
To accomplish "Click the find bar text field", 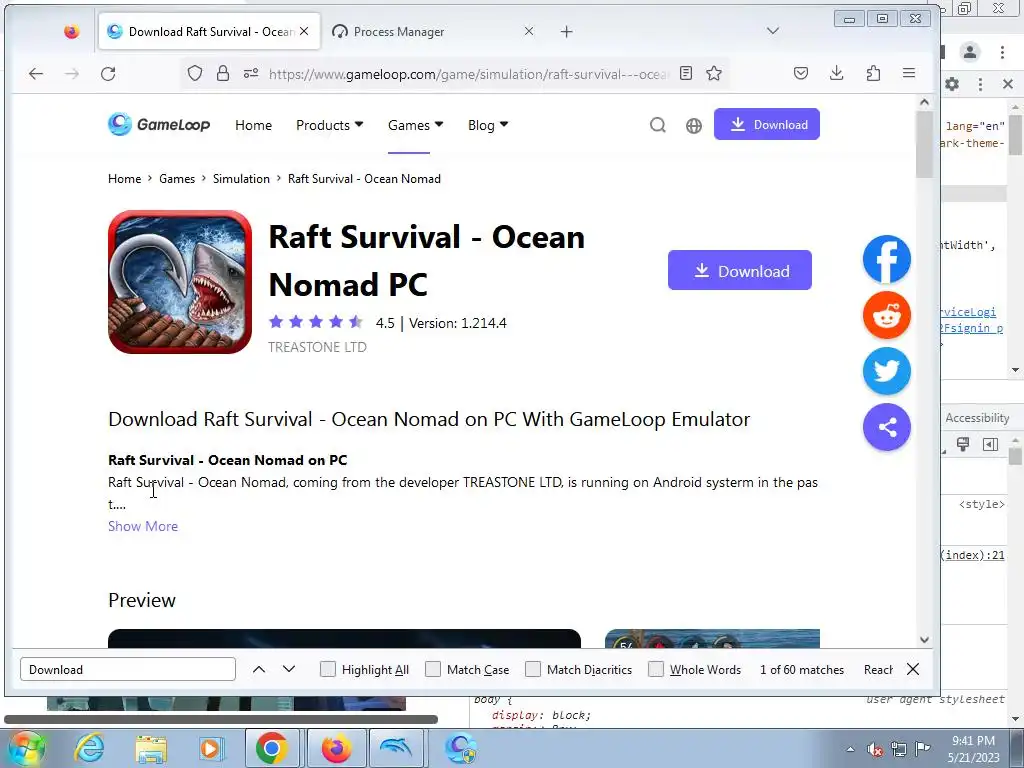I will pyautogui.click(x=128, y=669).
